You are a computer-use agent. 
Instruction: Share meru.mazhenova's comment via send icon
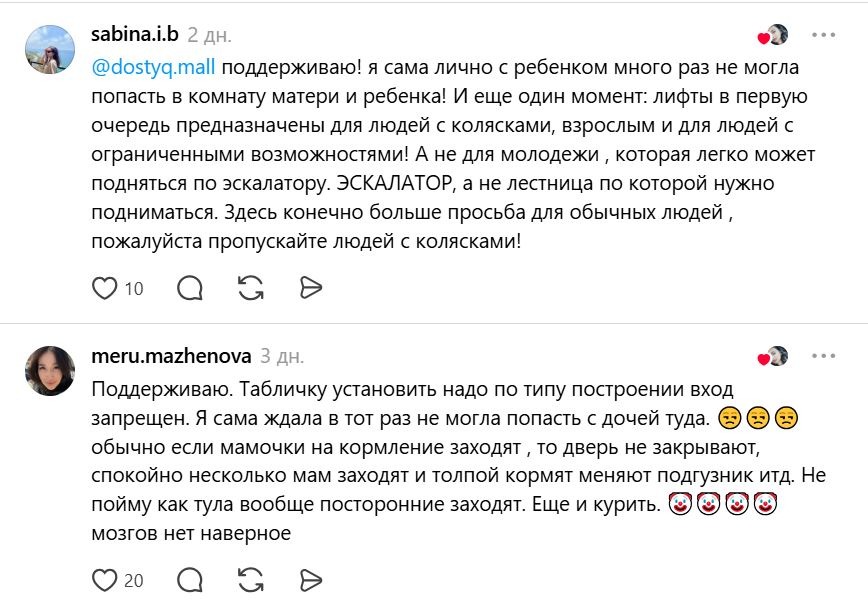click(311, 580)
